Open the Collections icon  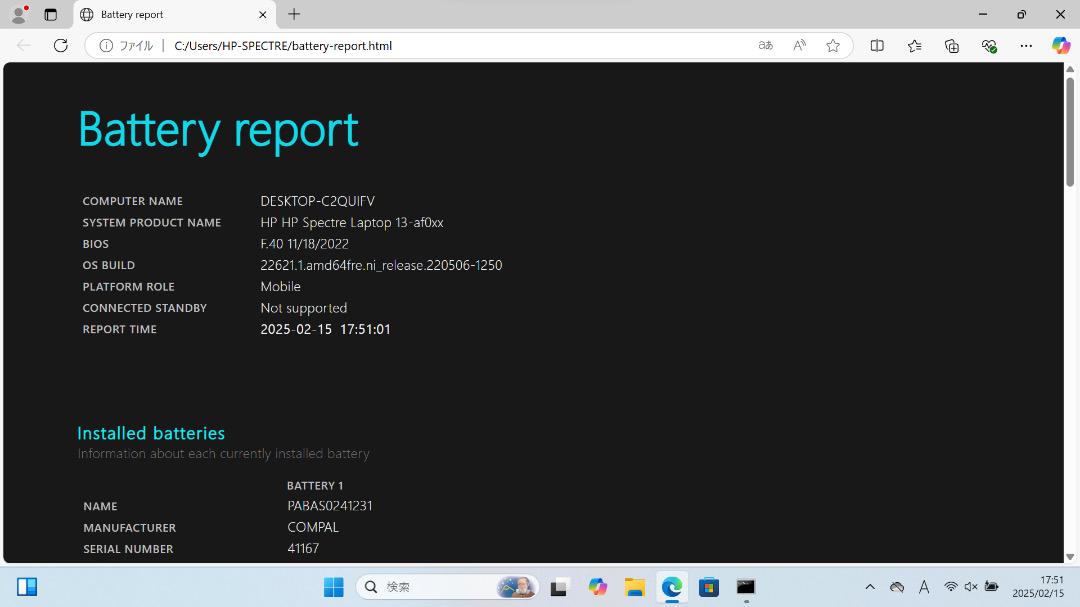coord(951,45)
